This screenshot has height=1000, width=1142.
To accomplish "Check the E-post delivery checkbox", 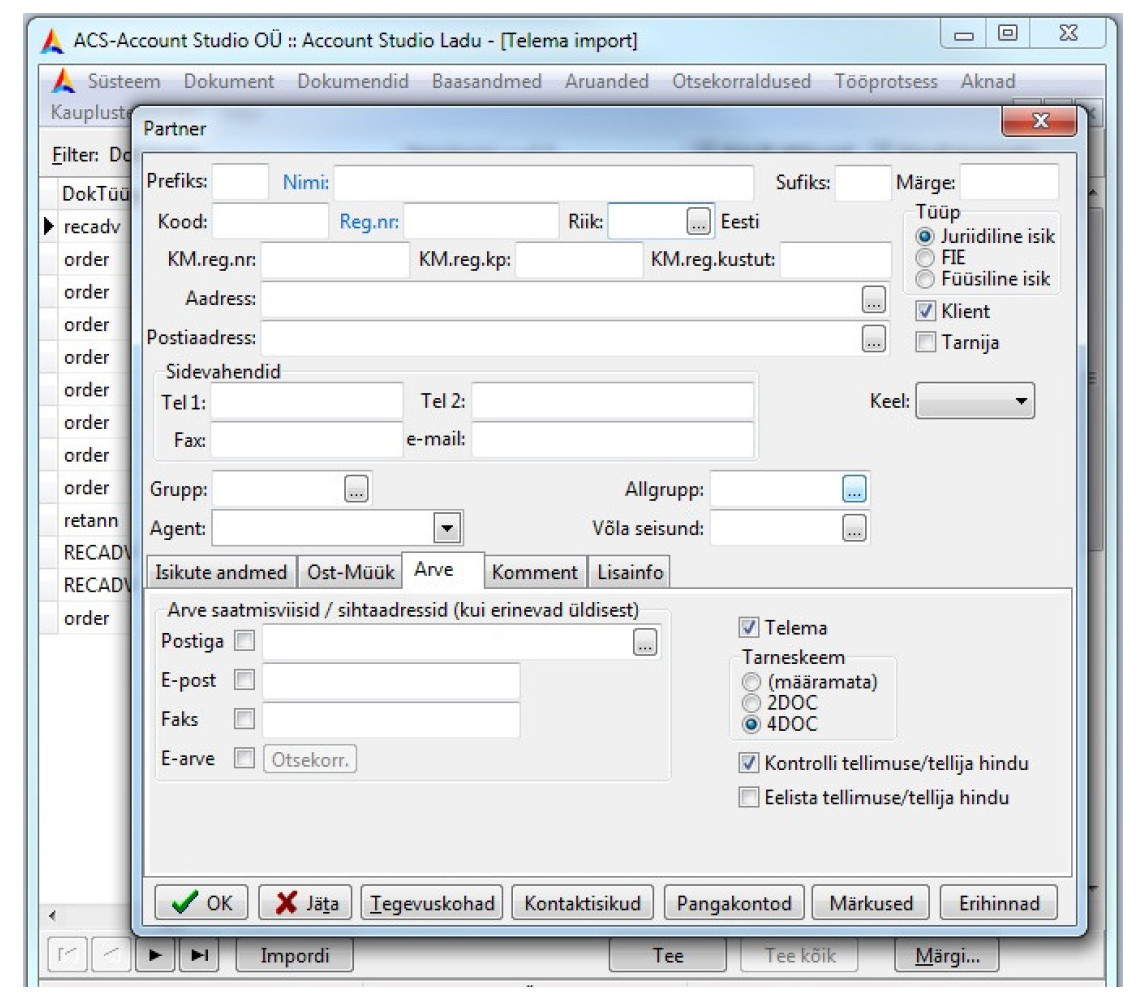I will (245, 680).
